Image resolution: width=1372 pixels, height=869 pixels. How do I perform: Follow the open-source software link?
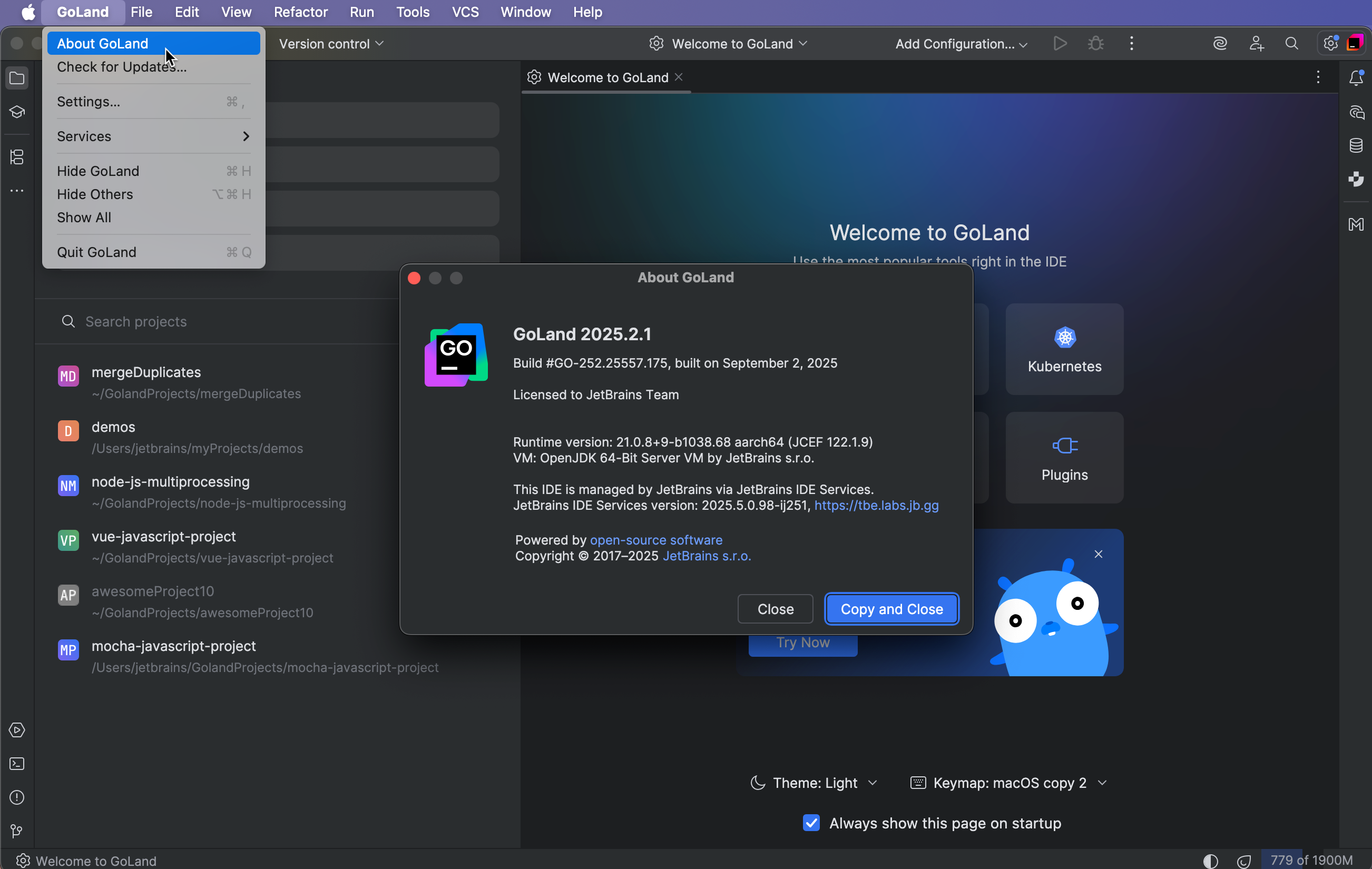point(656,540)
